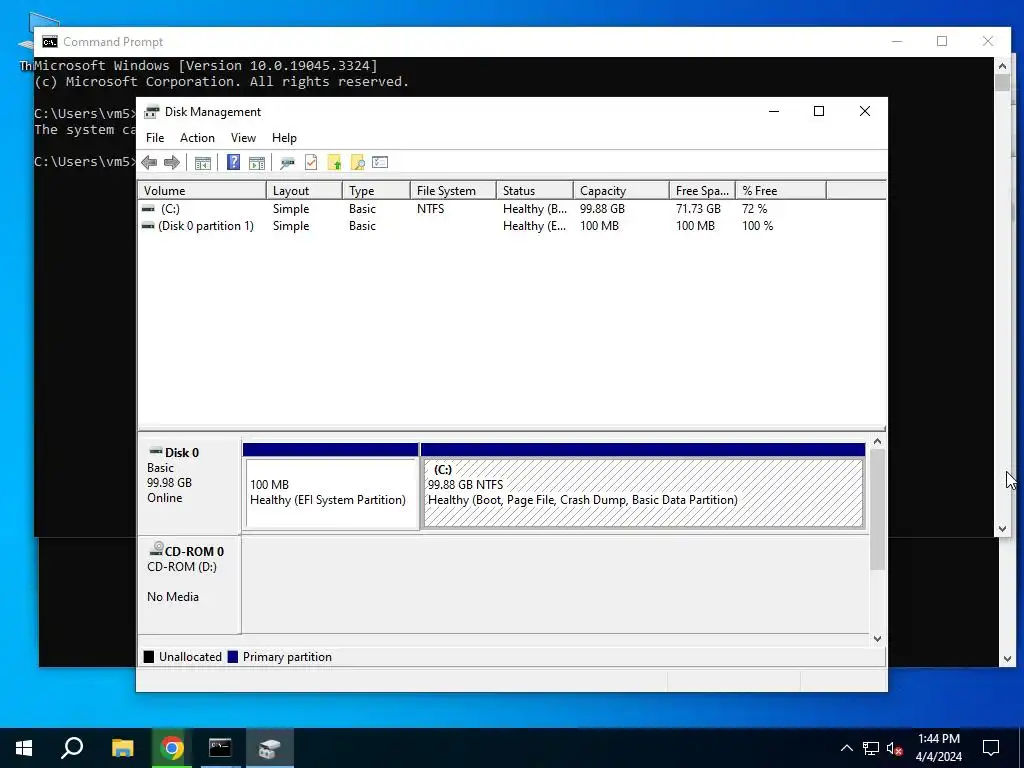Select the 100 MB EFI System Partition block

[331, 492]
